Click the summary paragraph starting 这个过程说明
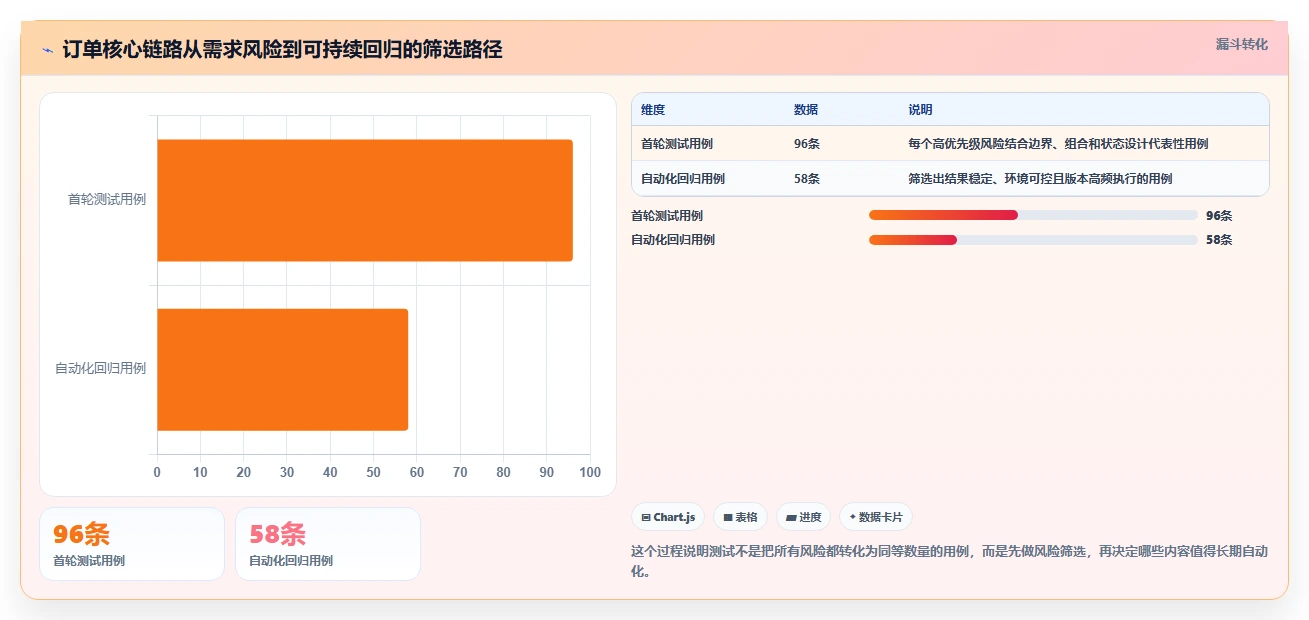The image size is (1309, 620). 950,561
